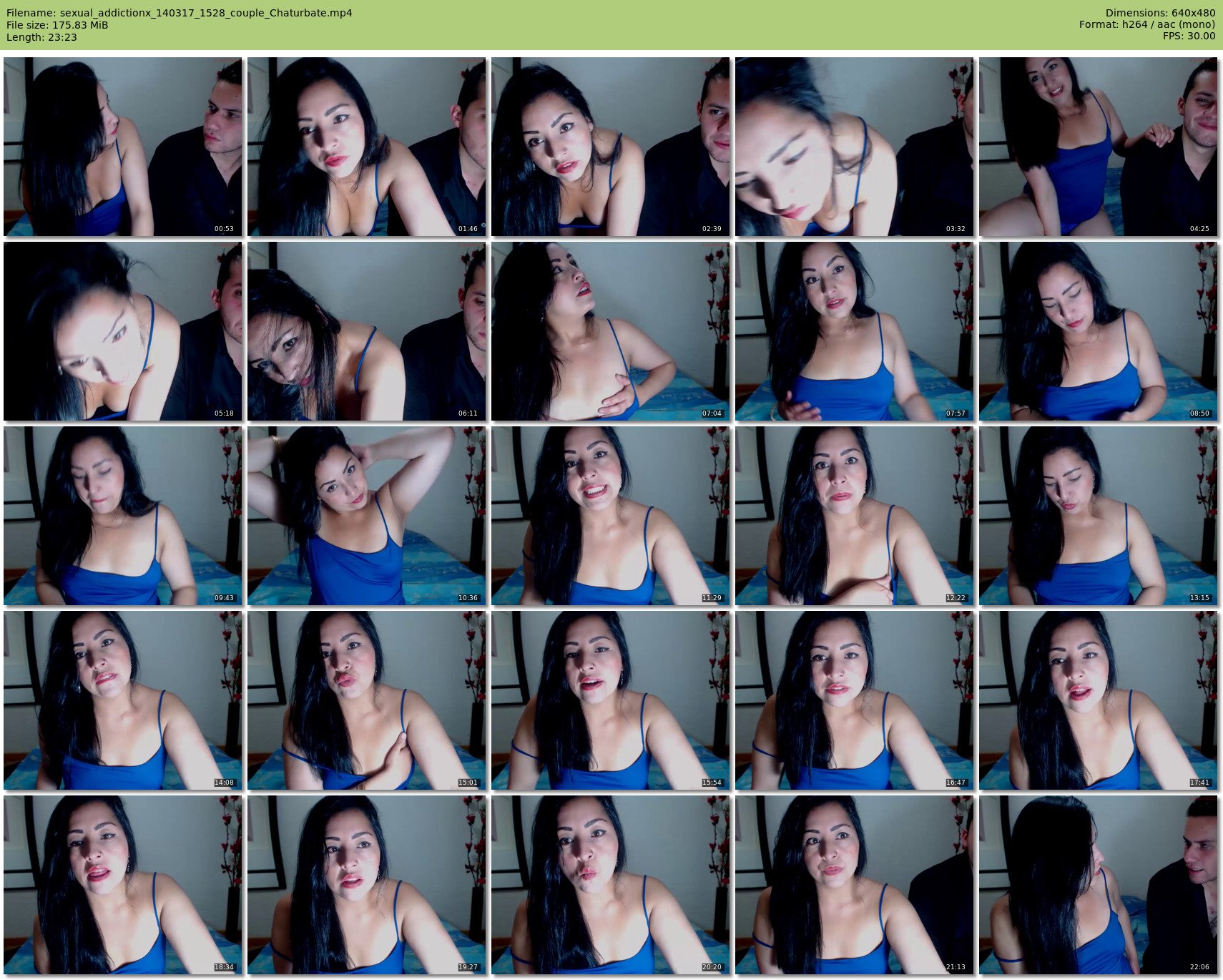Open the thumbnail marked 14:08
Image resolution: width=1223 pixels, height=980 pixels.
pos(122,700)
